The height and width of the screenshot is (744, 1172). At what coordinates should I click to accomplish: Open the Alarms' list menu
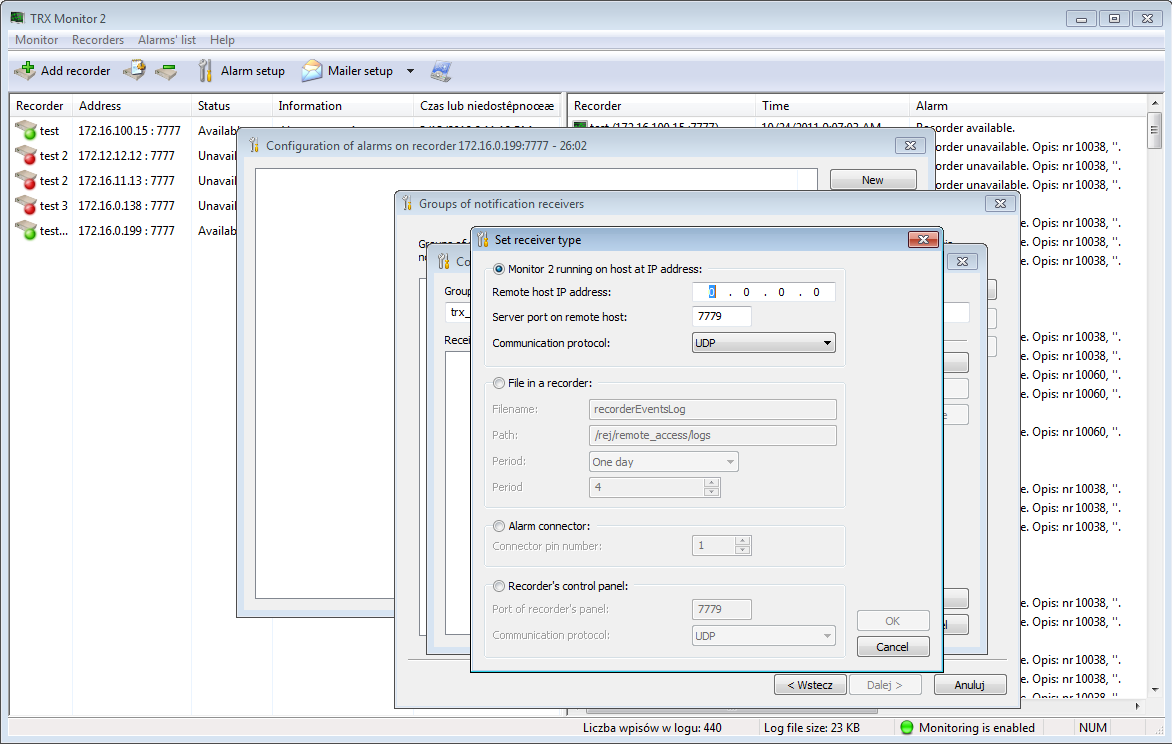pos(167,40)
